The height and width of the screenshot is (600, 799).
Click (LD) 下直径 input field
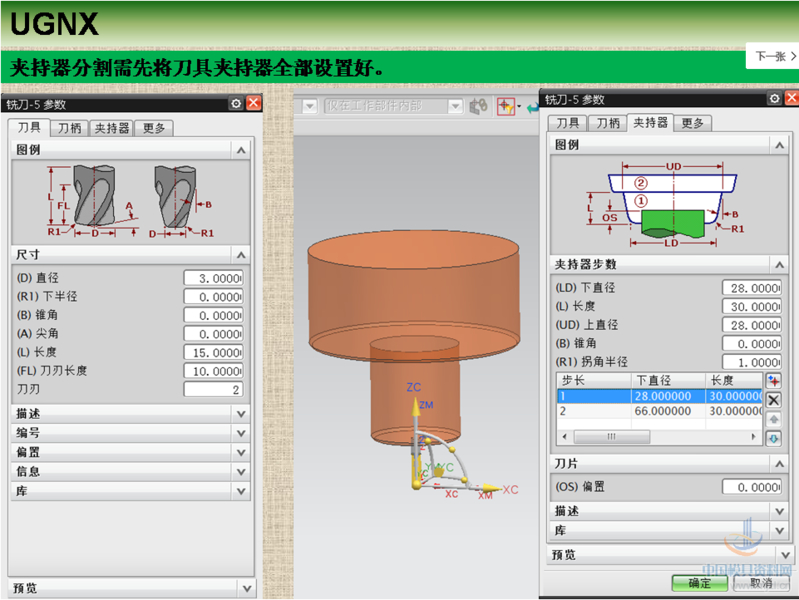[x=752, y=288]
